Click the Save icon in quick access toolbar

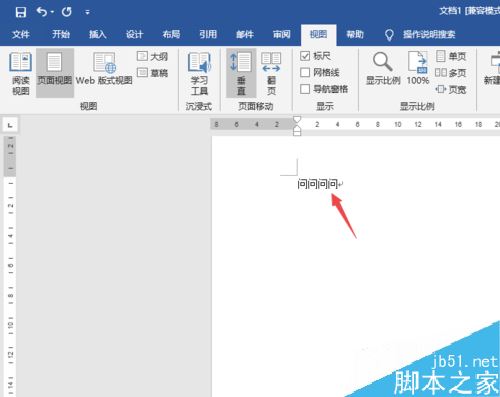(x=21, y=12)
